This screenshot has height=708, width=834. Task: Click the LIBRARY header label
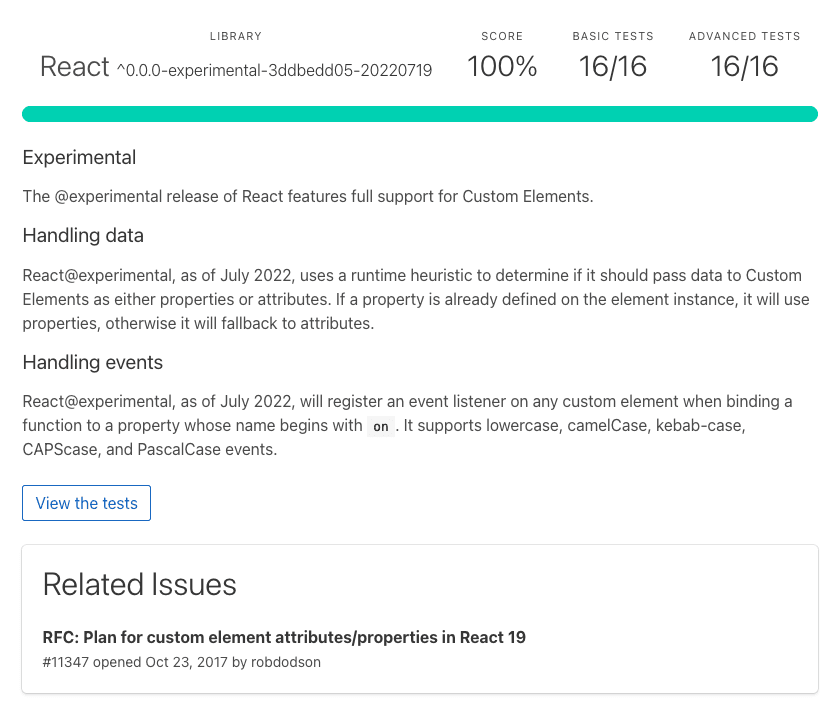236,36
